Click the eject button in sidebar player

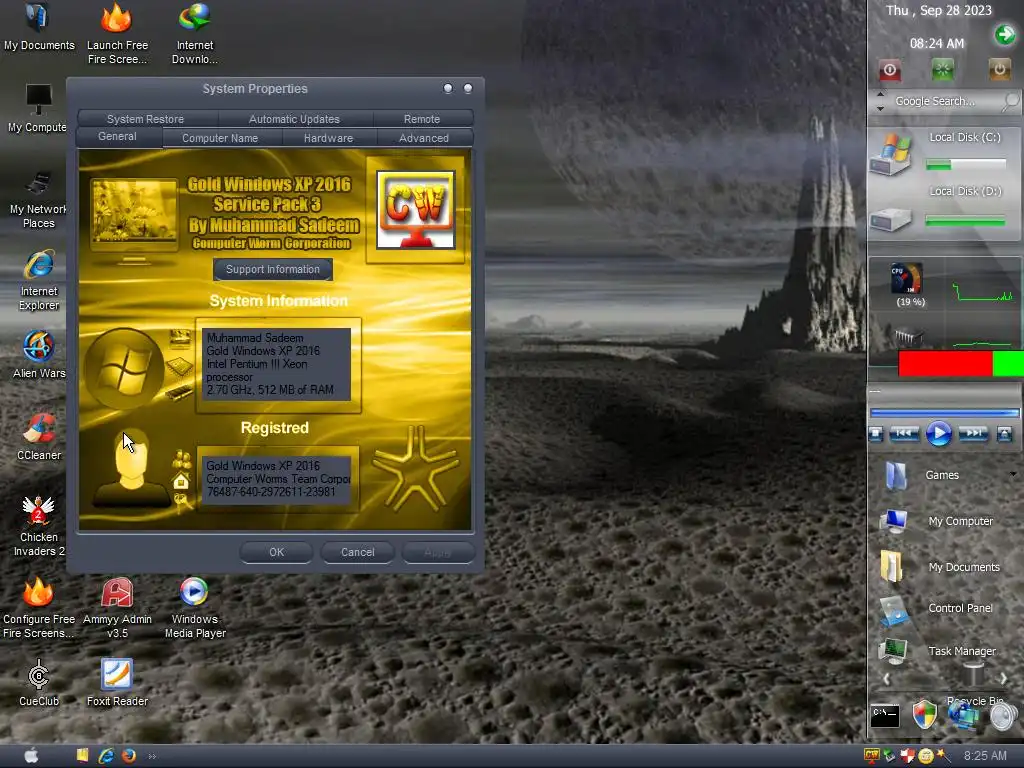(x=1004, y=434)
